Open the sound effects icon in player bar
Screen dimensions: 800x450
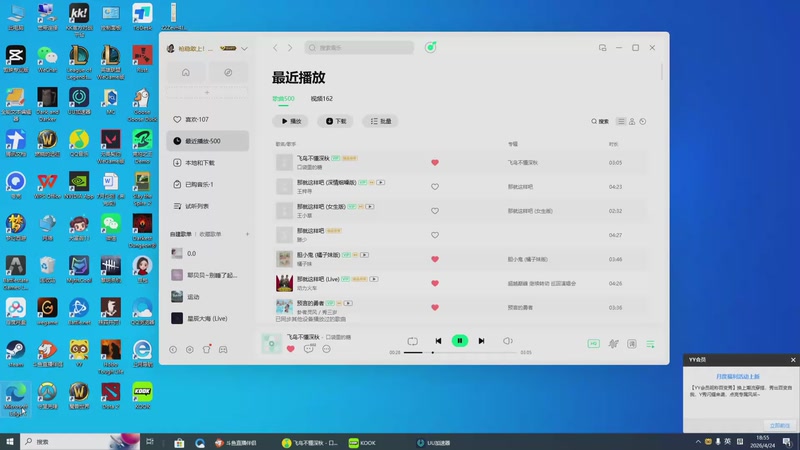[x=613, y=344]
